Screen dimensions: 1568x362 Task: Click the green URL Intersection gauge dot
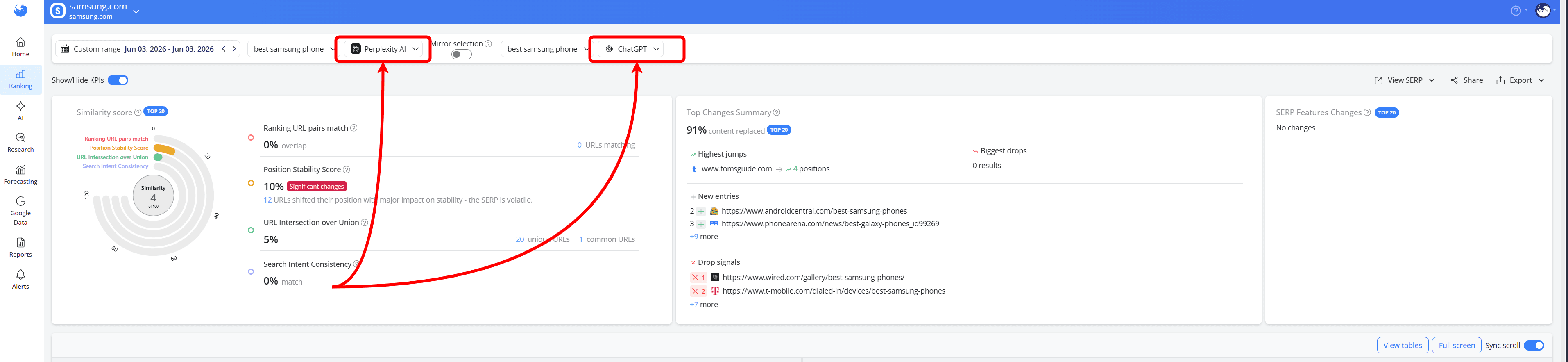pos(158,157)
